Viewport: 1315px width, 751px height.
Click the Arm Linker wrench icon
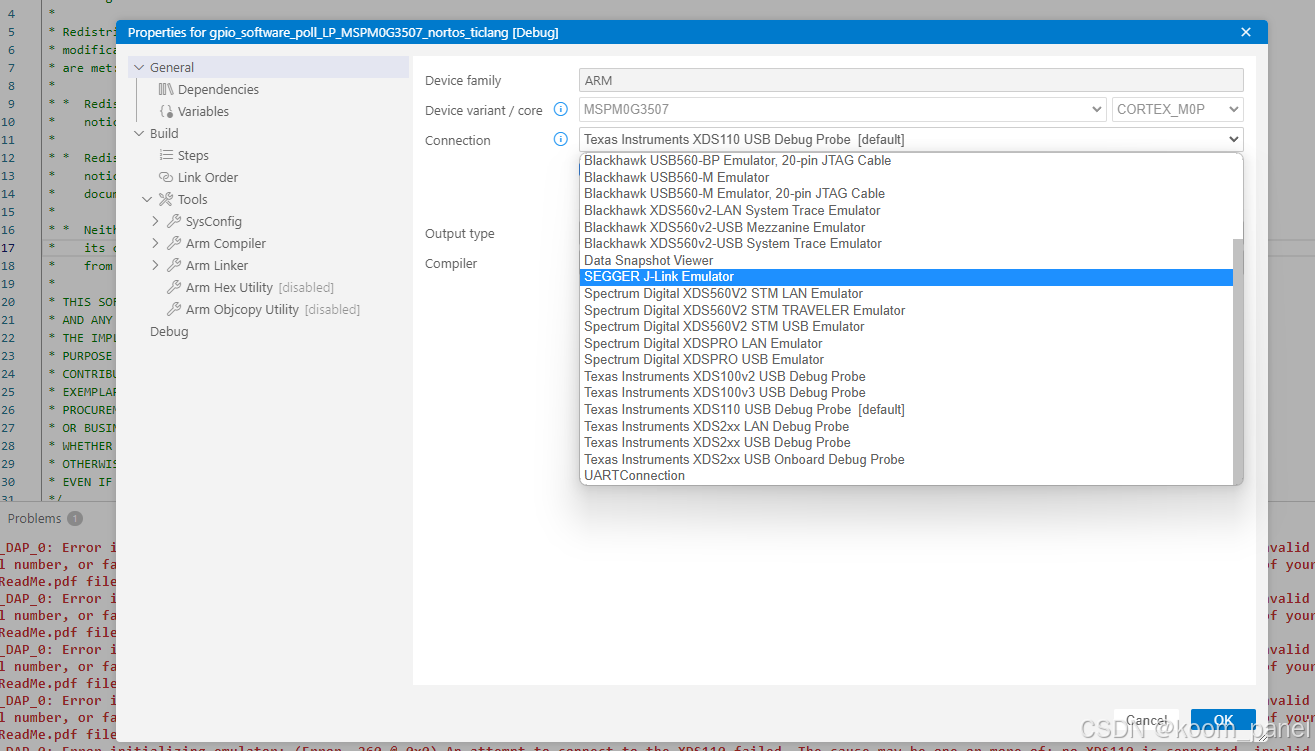[174, 266]
